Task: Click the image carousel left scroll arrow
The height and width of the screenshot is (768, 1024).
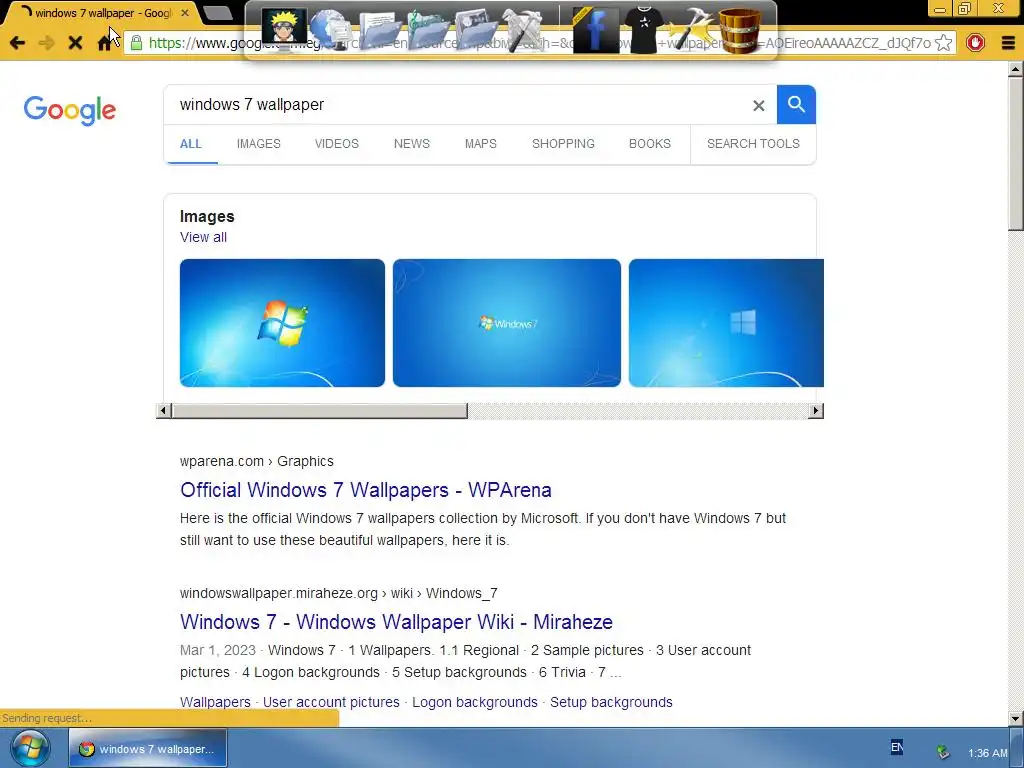Action: (x=164, y=411)
